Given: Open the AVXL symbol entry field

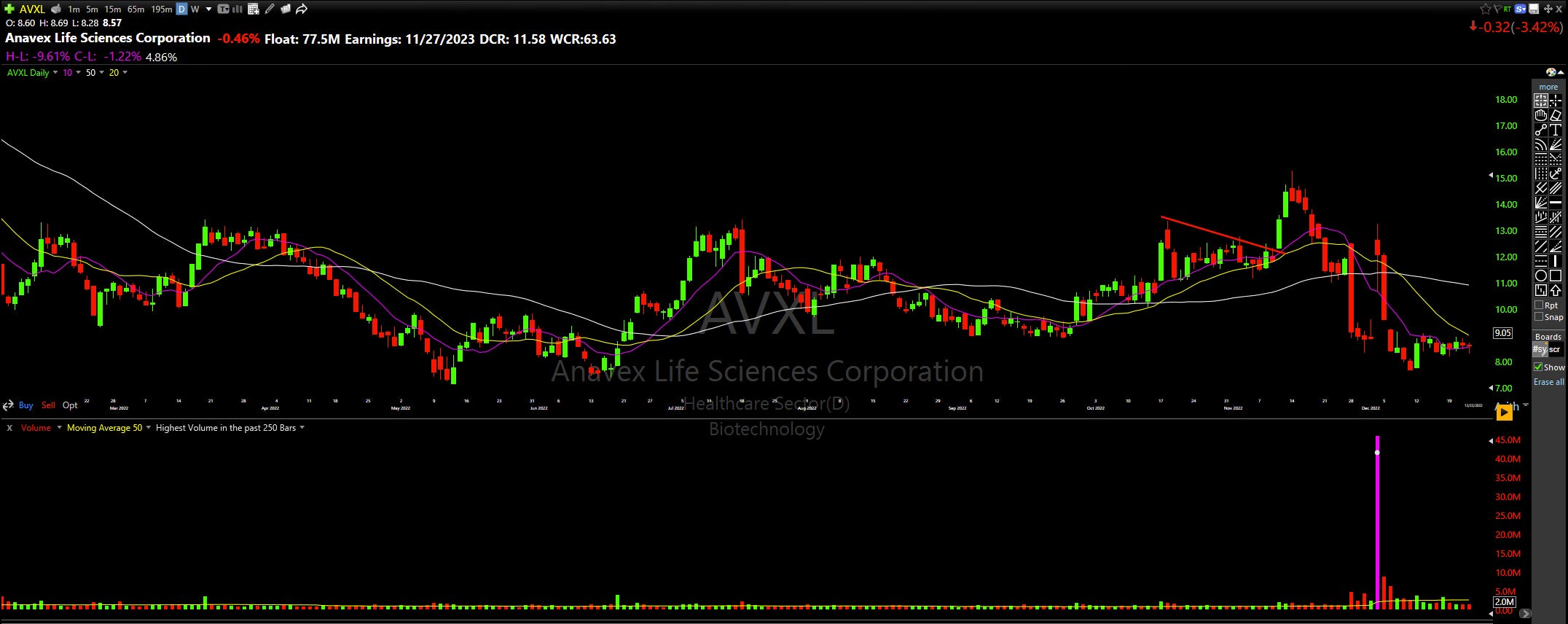Looking at the screenshot, I should click(x=32, y=9).
